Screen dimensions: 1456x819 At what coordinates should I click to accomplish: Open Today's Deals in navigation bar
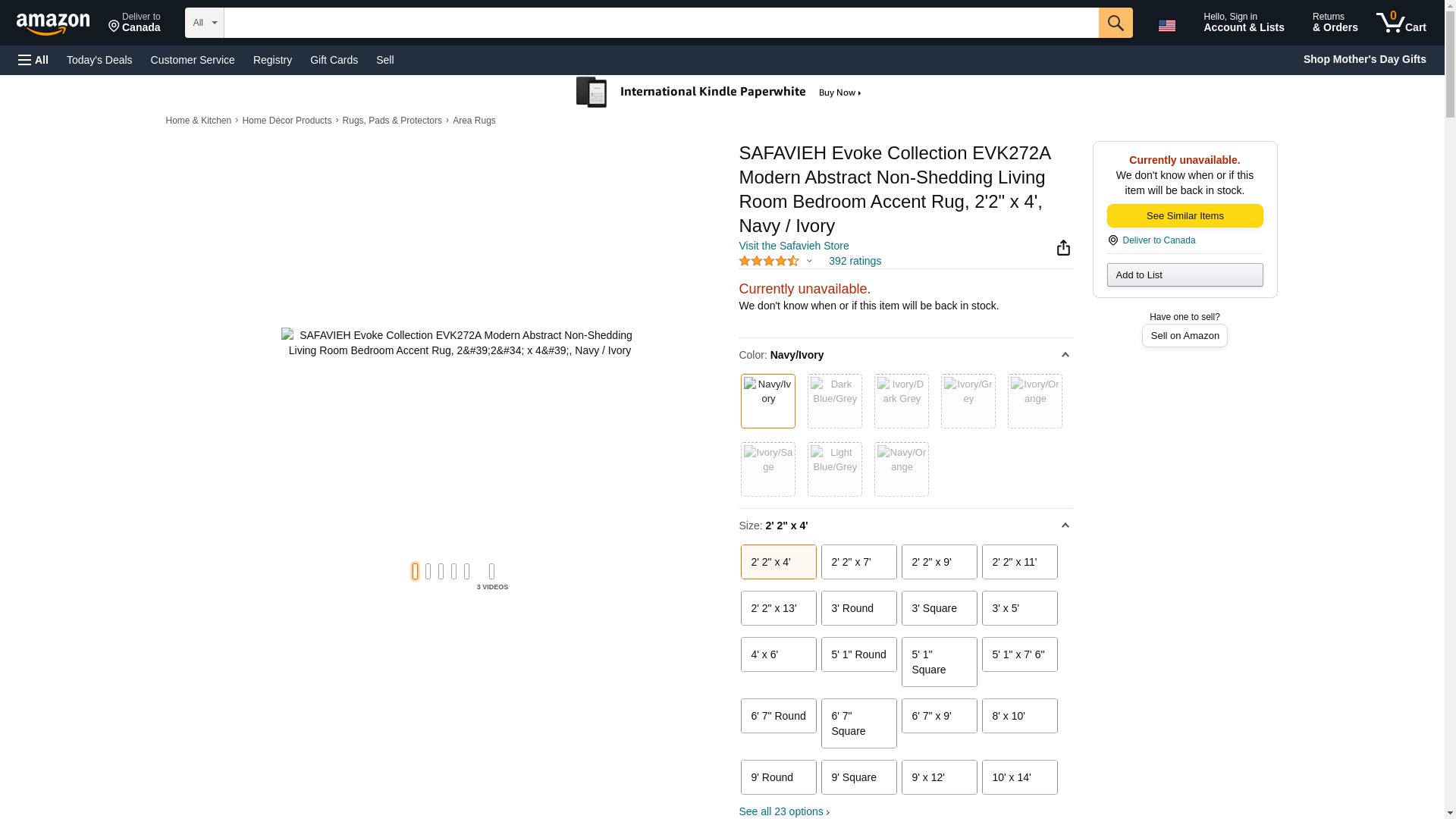pyautogui.click(x=99, y=60)
